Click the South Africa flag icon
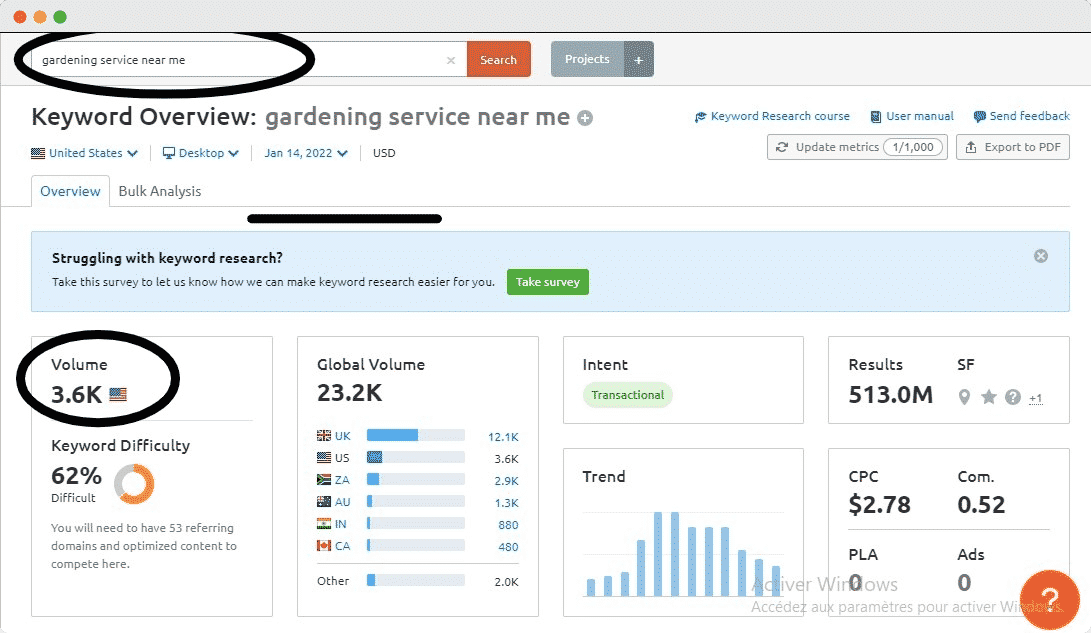This screenshot has height=633, width=1091. pyautogui.click(x=324, y=480)
